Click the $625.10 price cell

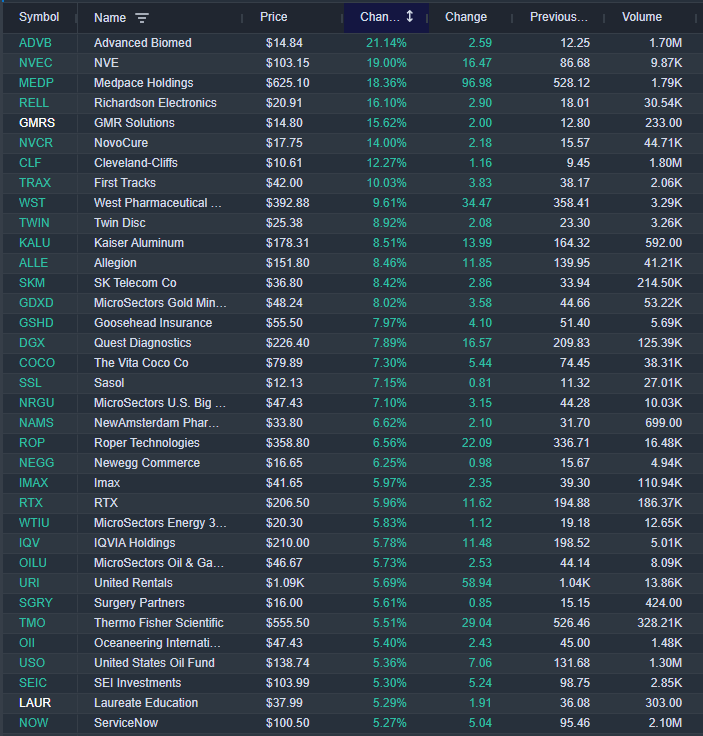[288, 83]
